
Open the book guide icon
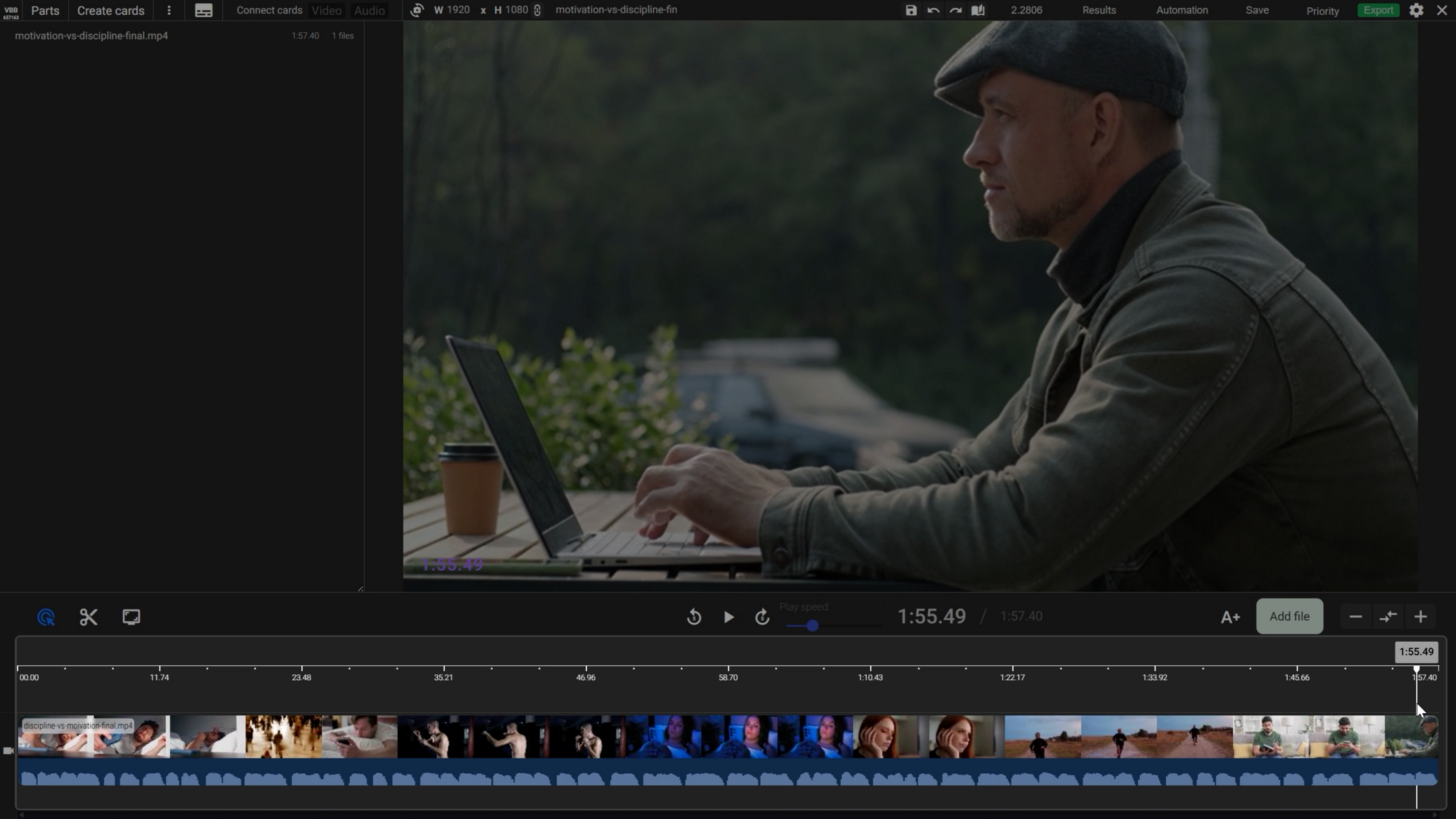tap(977, 10)
